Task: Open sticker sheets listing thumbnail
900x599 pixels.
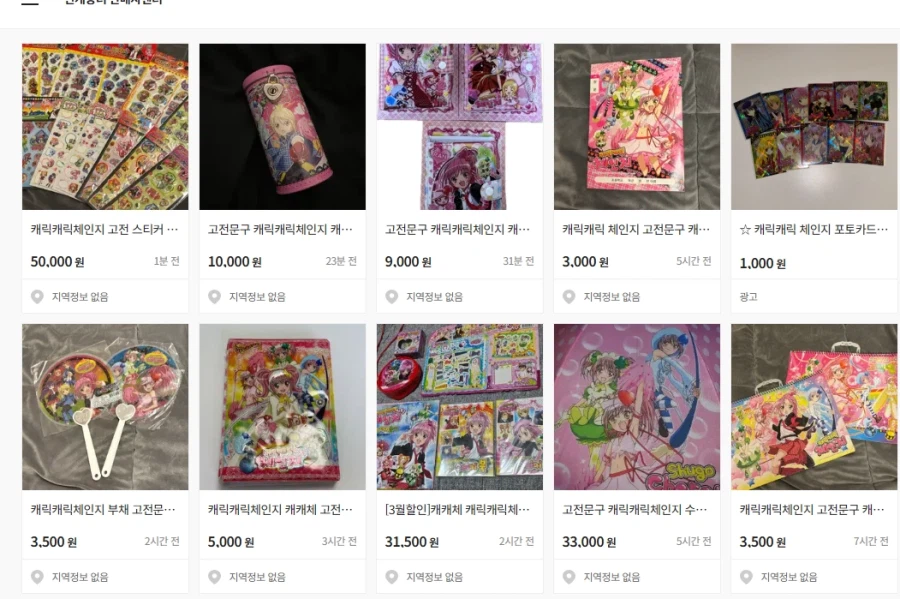Action: (105, 127)
